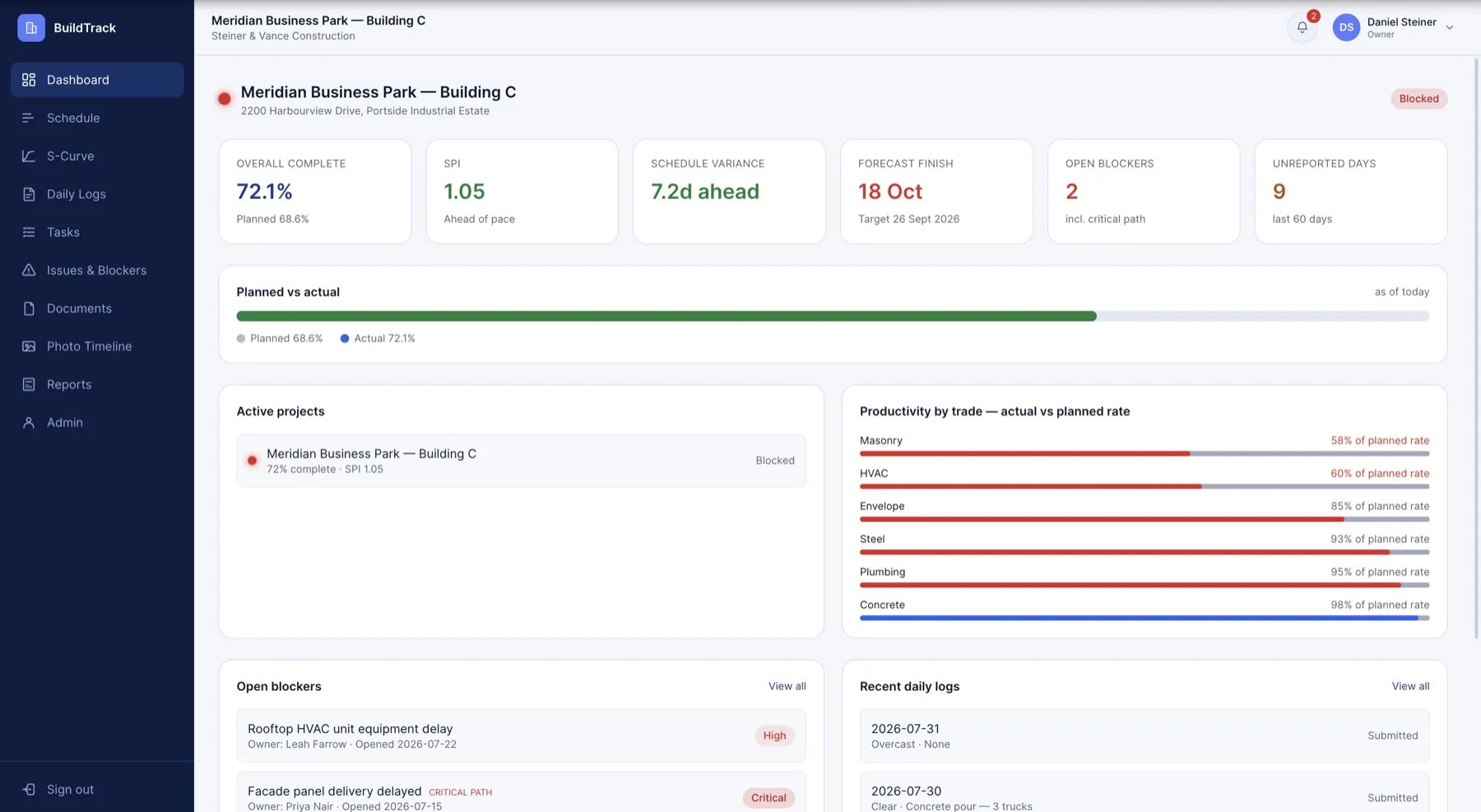Screen dimensions: 1481x812
Task: Open Admin settings
Action: pos(97,423)
